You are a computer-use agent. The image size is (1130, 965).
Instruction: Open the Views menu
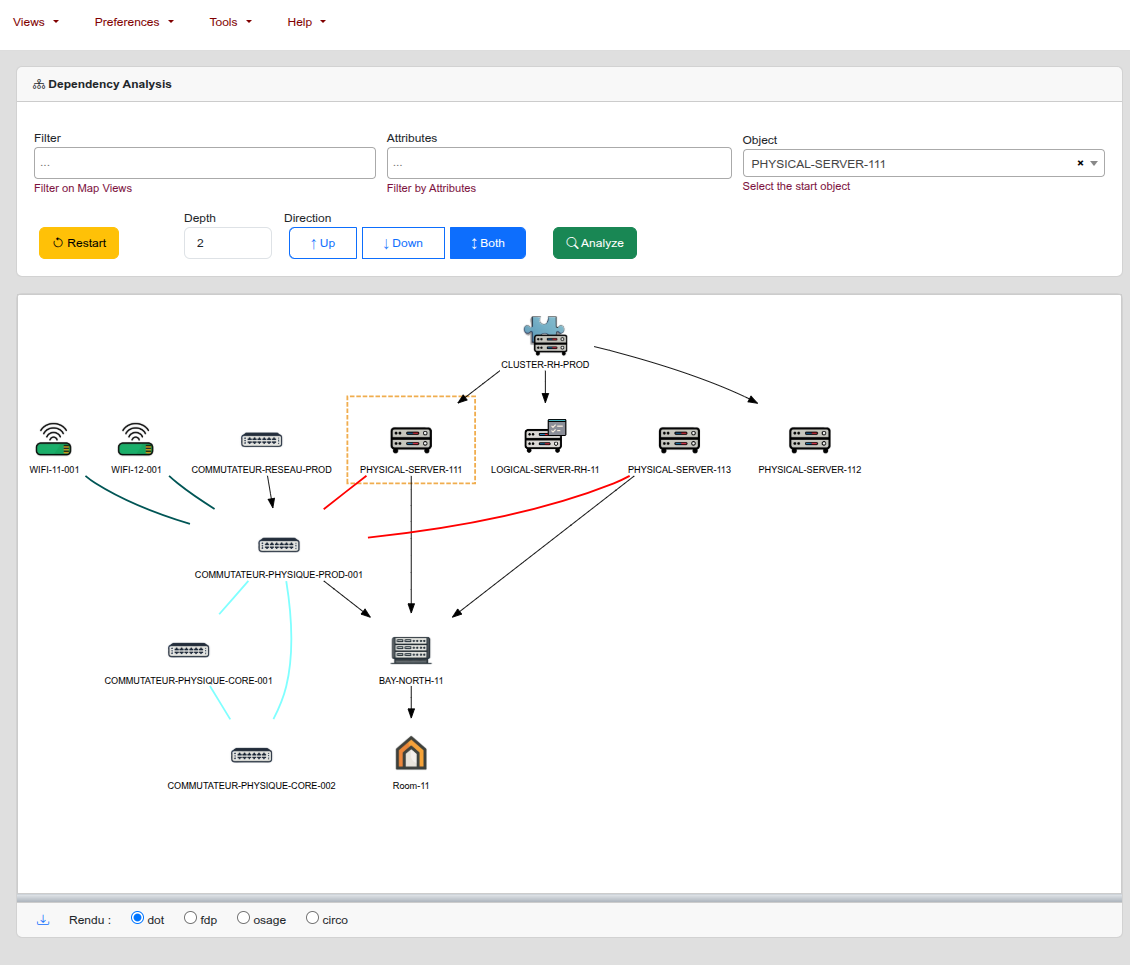pyautogui.click(x=35, y=22)
